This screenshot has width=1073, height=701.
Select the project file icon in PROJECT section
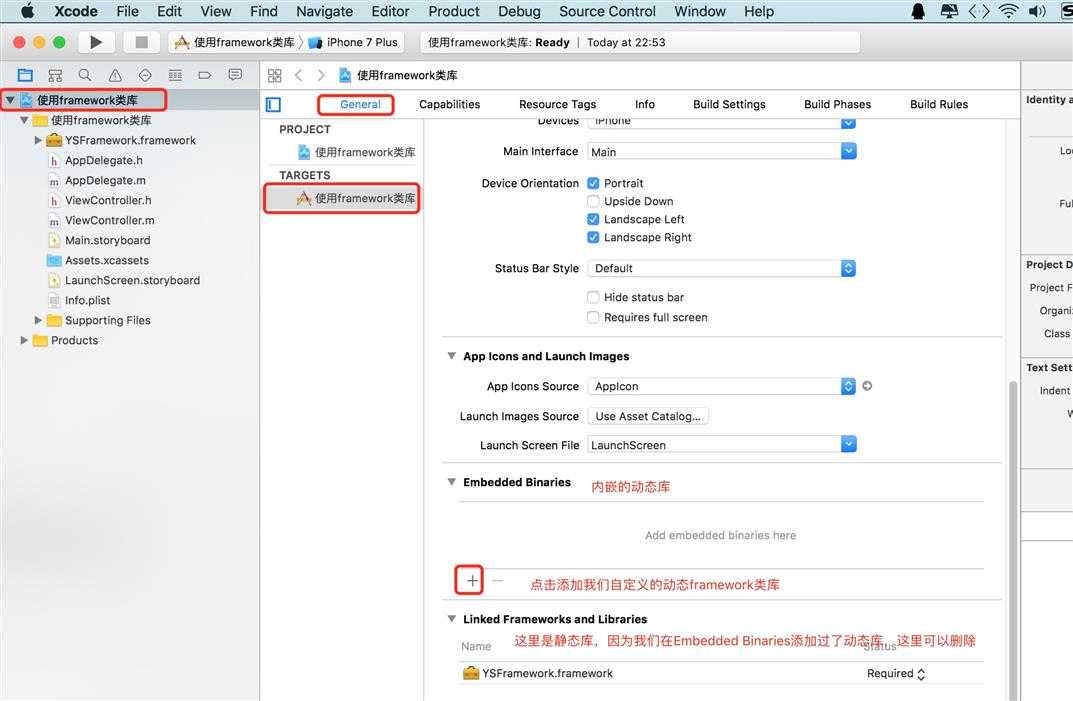coord(304,152)
